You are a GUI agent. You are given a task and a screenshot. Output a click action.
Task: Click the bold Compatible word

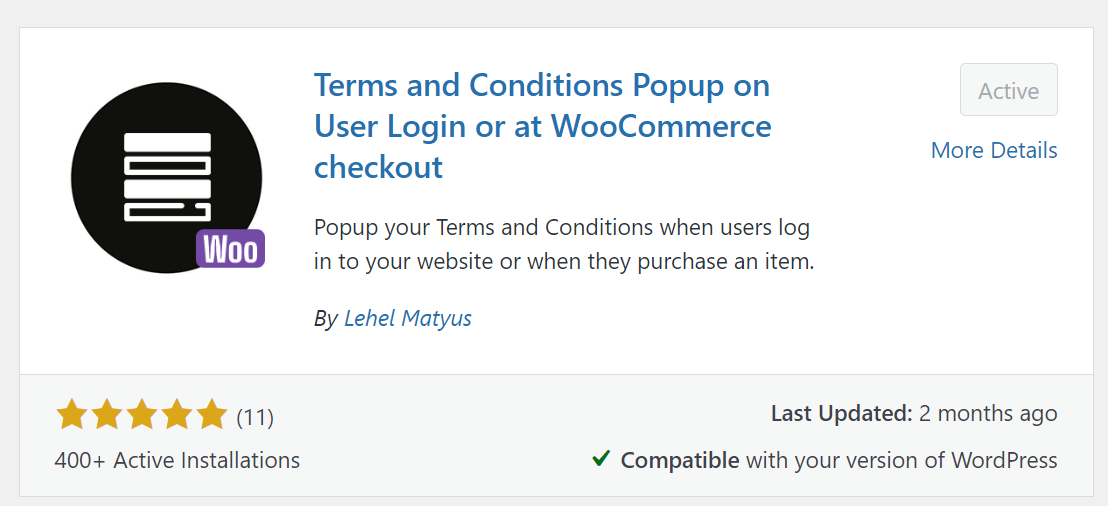click(x=680, y=460)
